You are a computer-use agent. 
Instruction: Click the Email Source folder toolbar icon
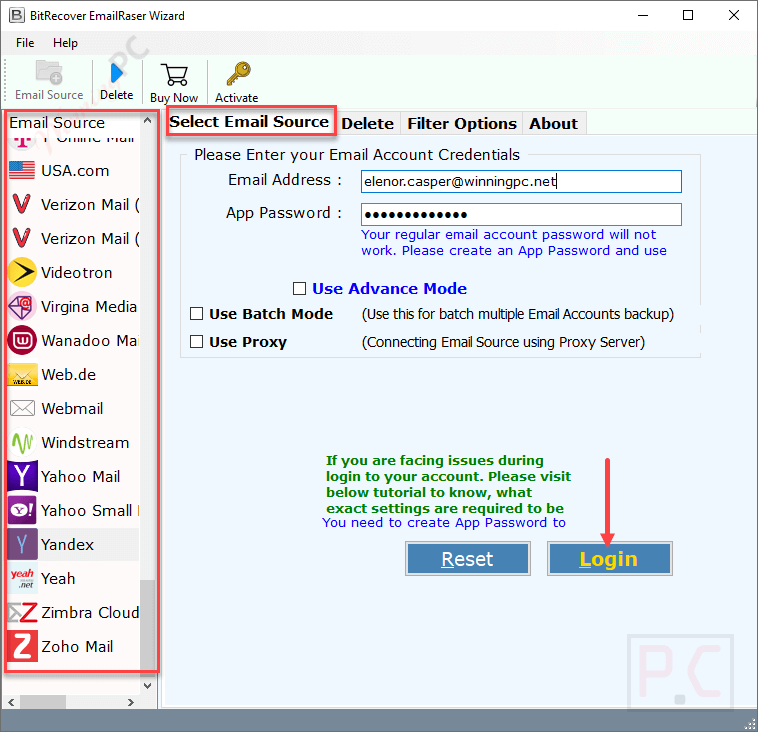tap(49, 72)
